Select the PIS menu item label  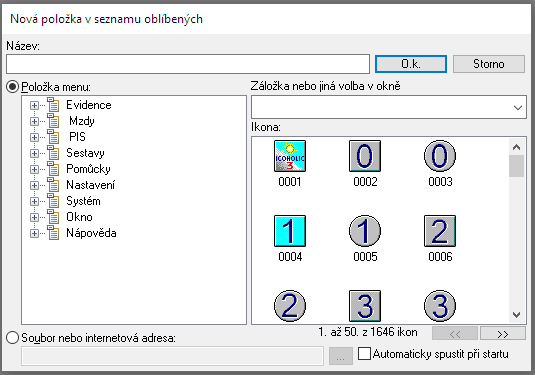tap(77, 137)
